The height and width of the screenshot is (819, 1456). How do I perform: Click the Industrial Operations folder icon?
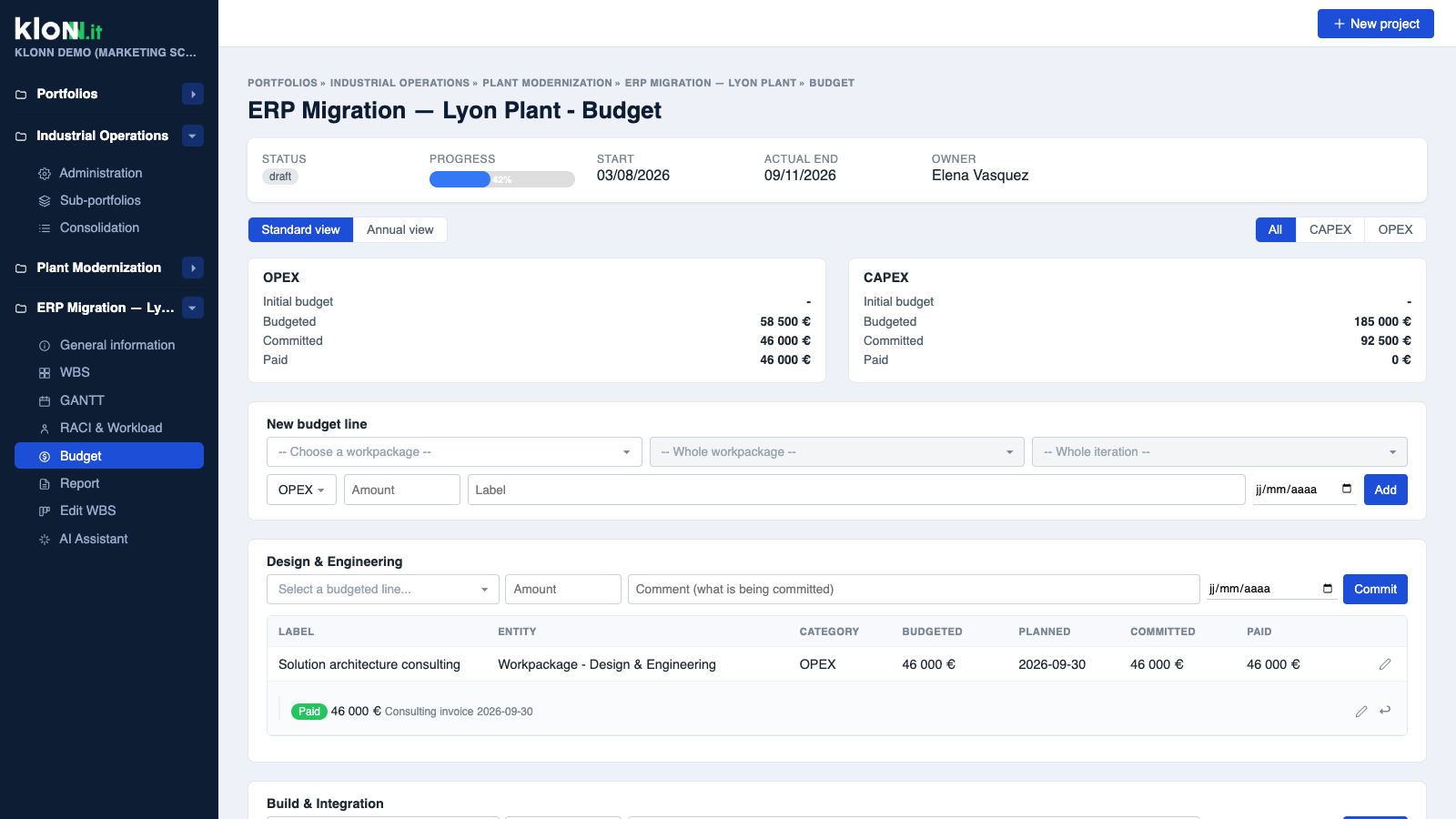pyautogui.click(x=21, y=136)
